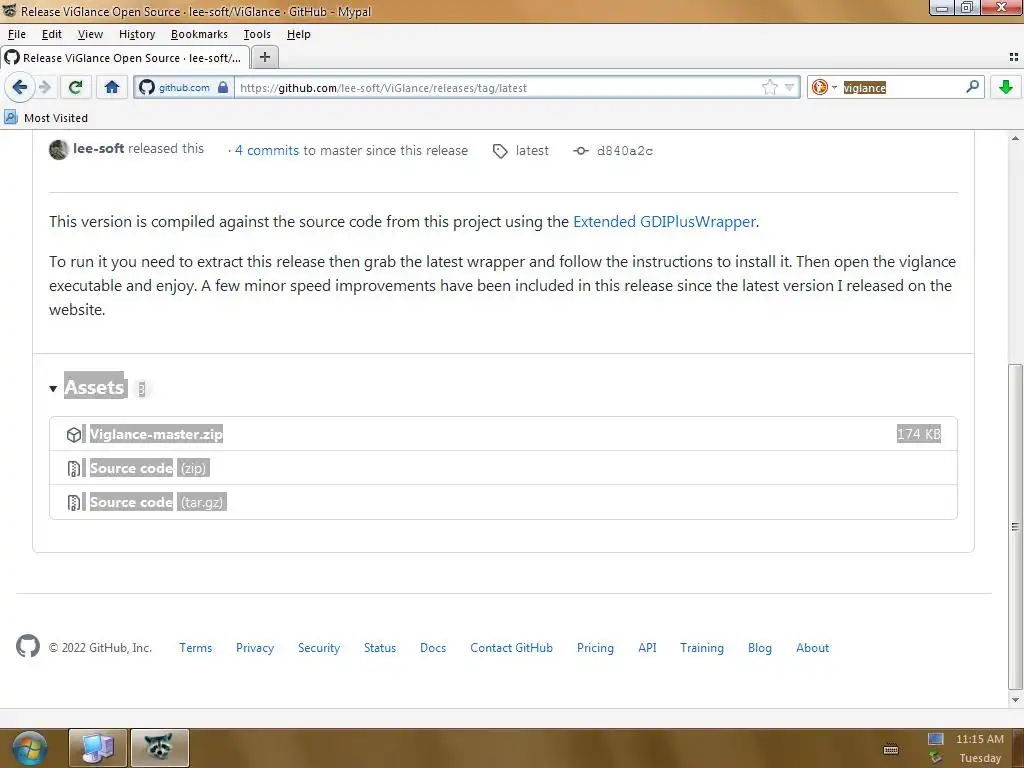
Task: Click the GitHub footer logo
Action: point(28,646)
